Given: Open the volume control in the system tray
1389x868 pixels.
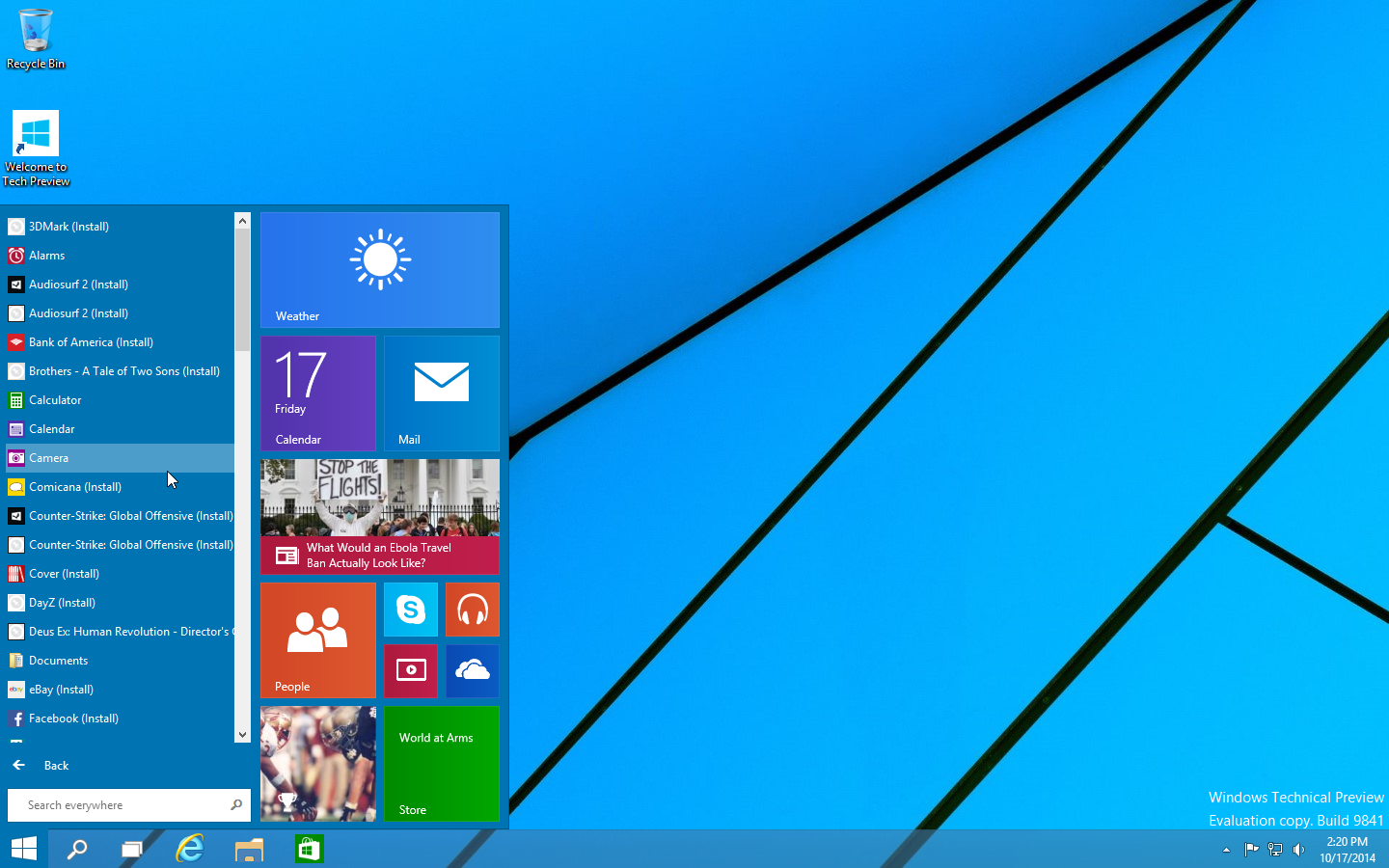Looking at the screenshot, I should pyautogui.click(x=1299, y=850).
